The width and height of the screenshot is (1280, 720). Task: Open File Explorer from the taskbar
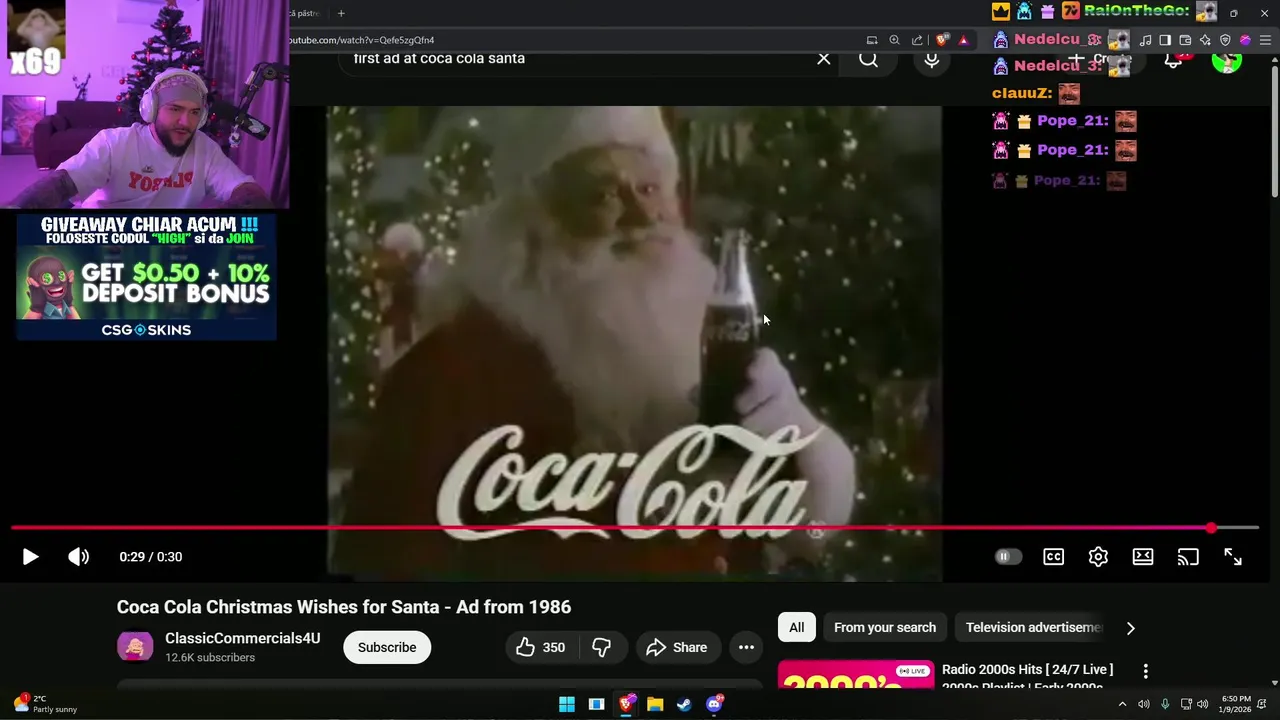click(x=655, y=704)
